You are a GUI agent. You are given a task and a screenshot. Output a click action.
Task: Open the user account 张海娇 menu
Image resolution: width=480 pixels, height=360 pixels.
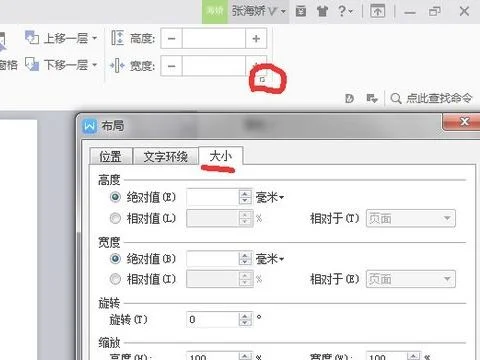pyautogui.click(x=259, y=11)
